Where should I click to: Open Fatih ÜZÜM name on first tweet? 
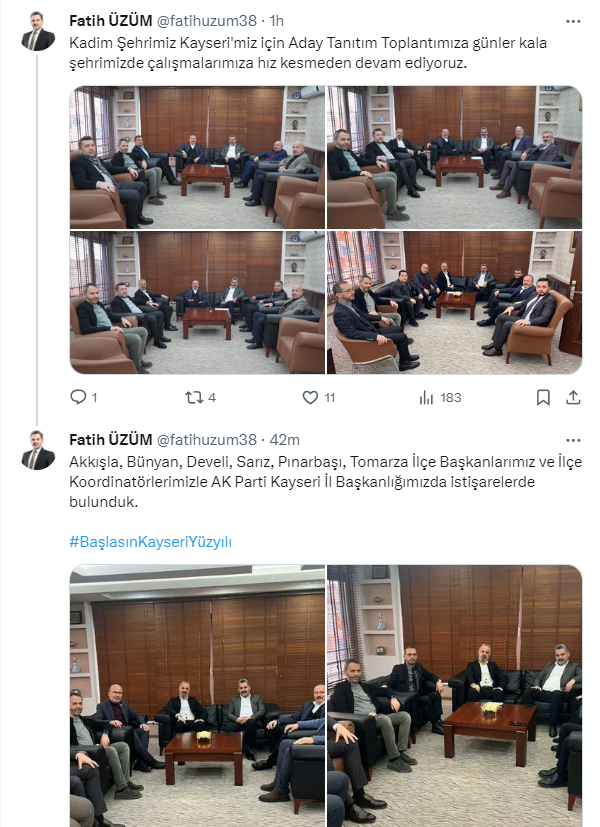pyautogui.click(x=111, y=21)
